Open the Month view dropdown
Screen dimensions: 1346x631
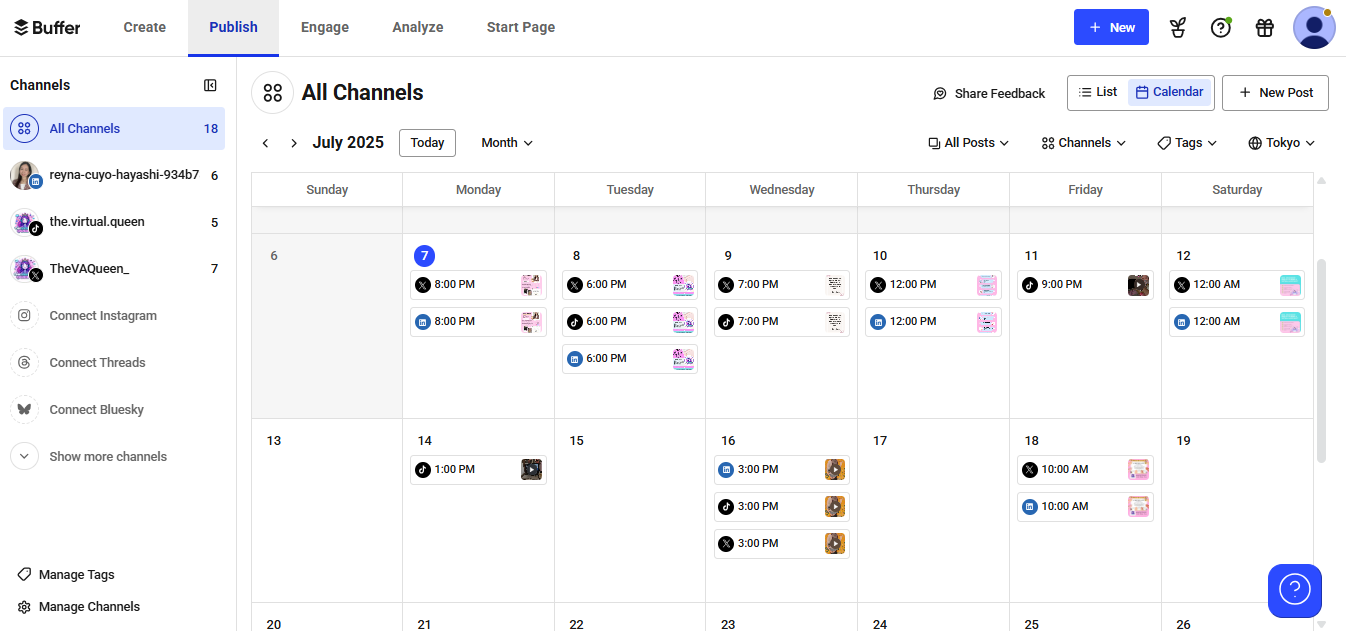(x=507, y=143)
